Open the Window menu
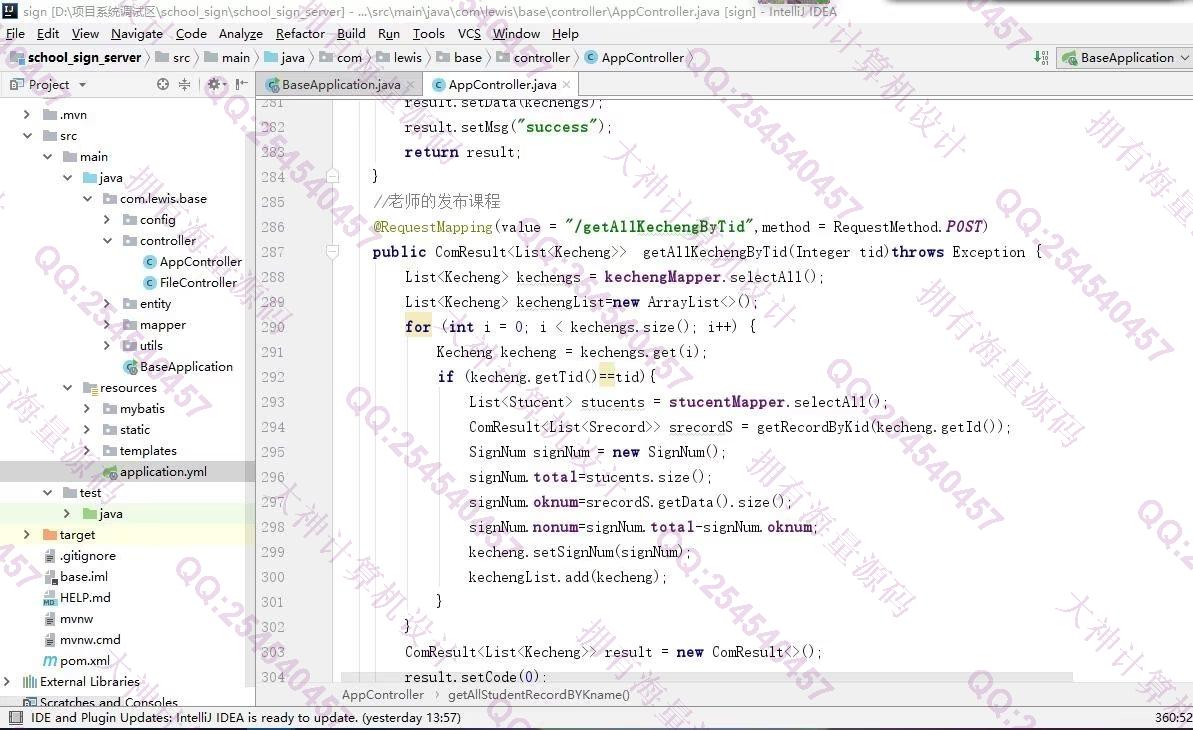This screenshot has width=1193, height=730. [x=516, y=33]
